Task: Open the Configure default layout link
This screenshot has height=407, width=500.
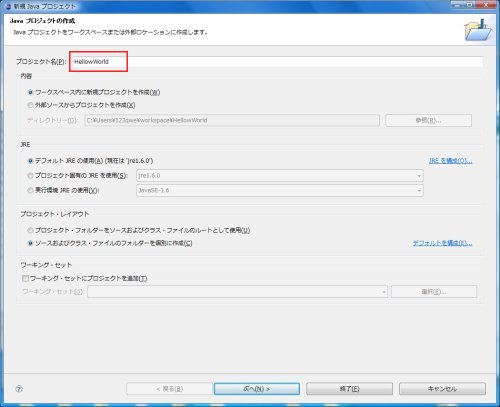Action: point(442,243)
